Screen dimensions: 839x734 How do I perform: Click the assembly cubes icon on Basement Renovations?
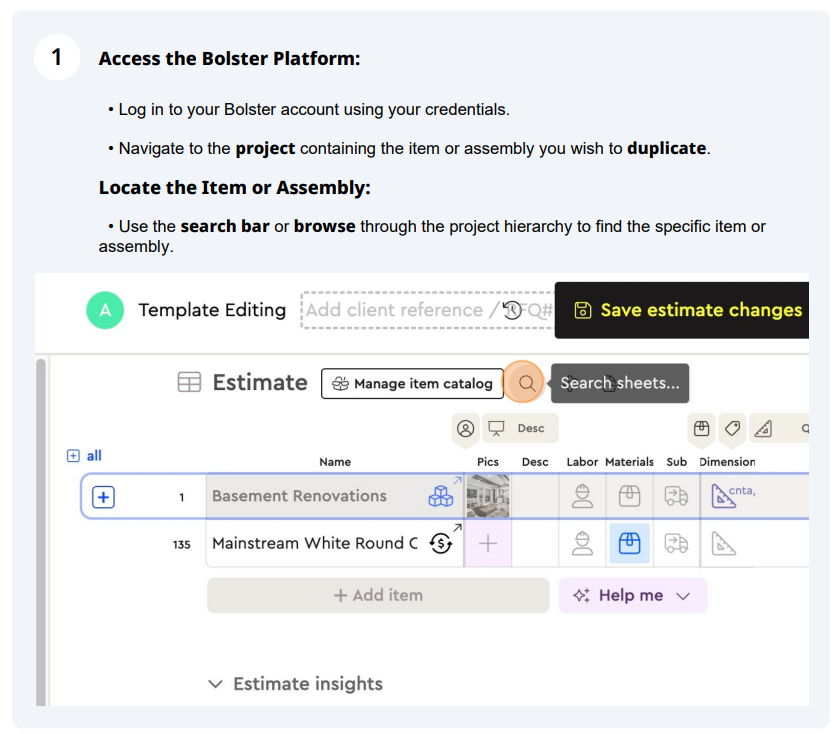pyautogui.click(x=441, y=496)
